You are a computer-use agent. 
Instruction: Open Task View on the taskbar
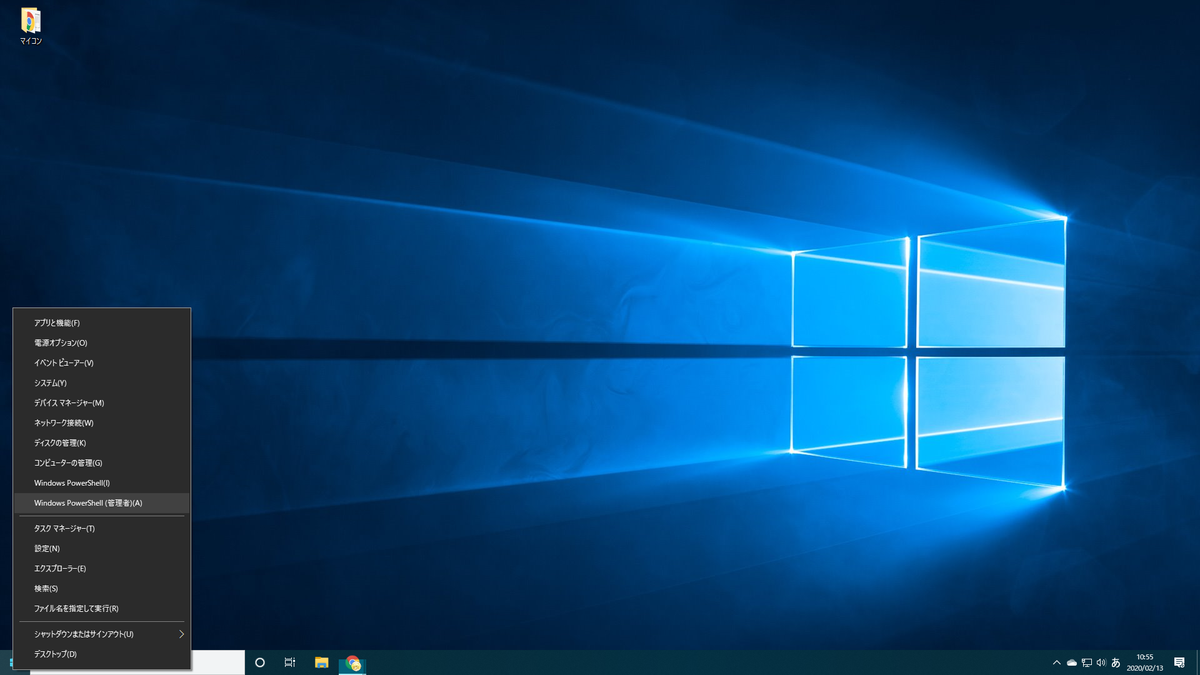click(290, 662)
